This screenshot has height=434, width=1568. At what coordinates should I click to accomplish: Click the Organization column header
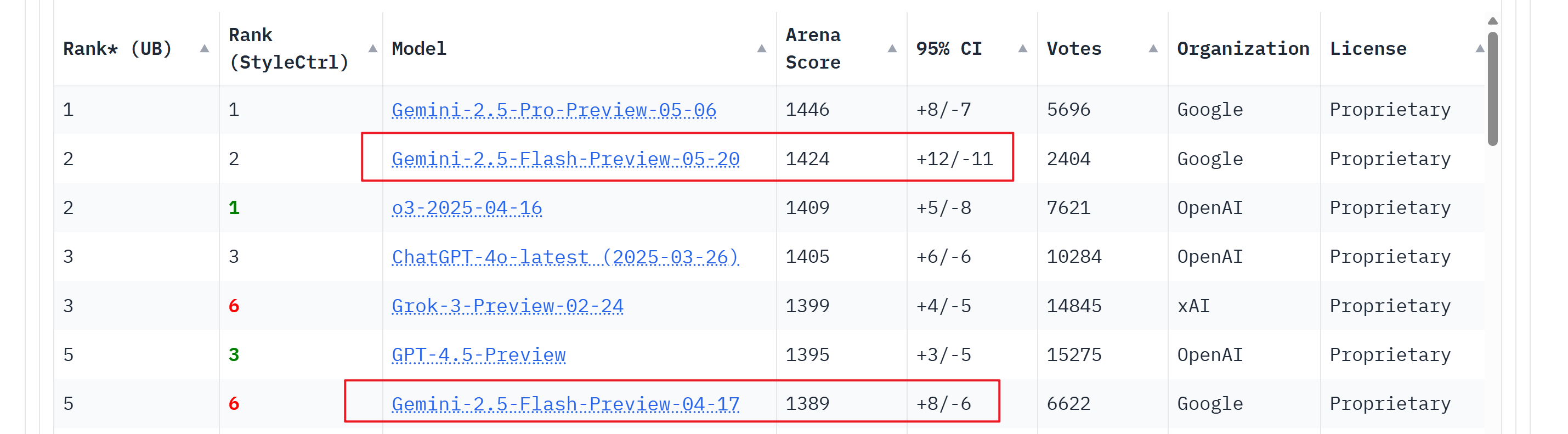[x=1243, y=49]
